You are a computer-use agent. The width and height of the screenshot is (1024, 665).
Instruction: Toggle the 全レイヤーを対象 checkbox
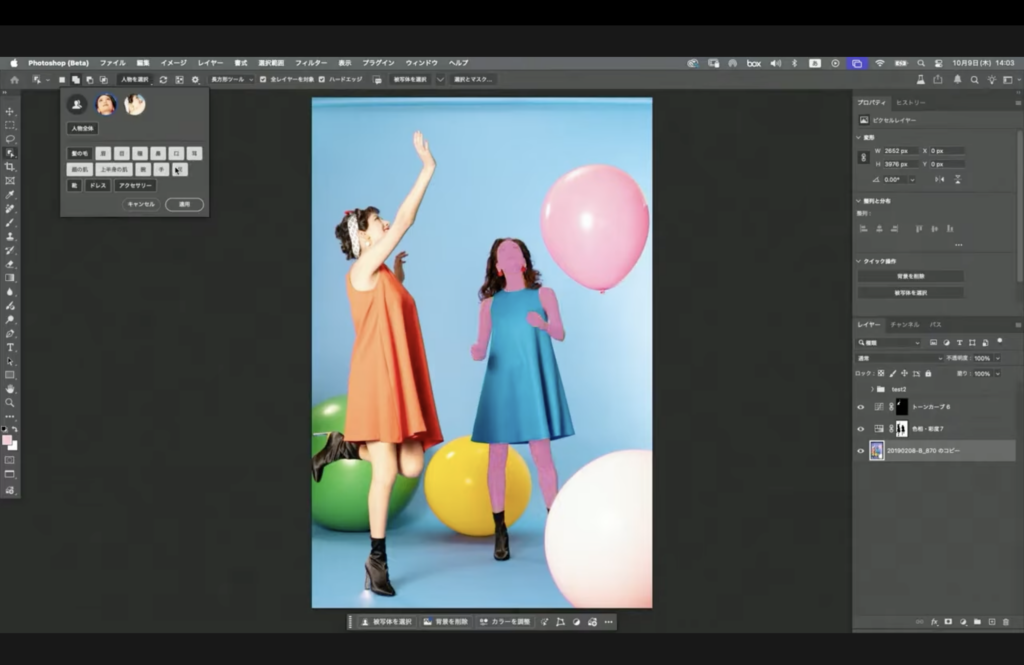(263, 79)
